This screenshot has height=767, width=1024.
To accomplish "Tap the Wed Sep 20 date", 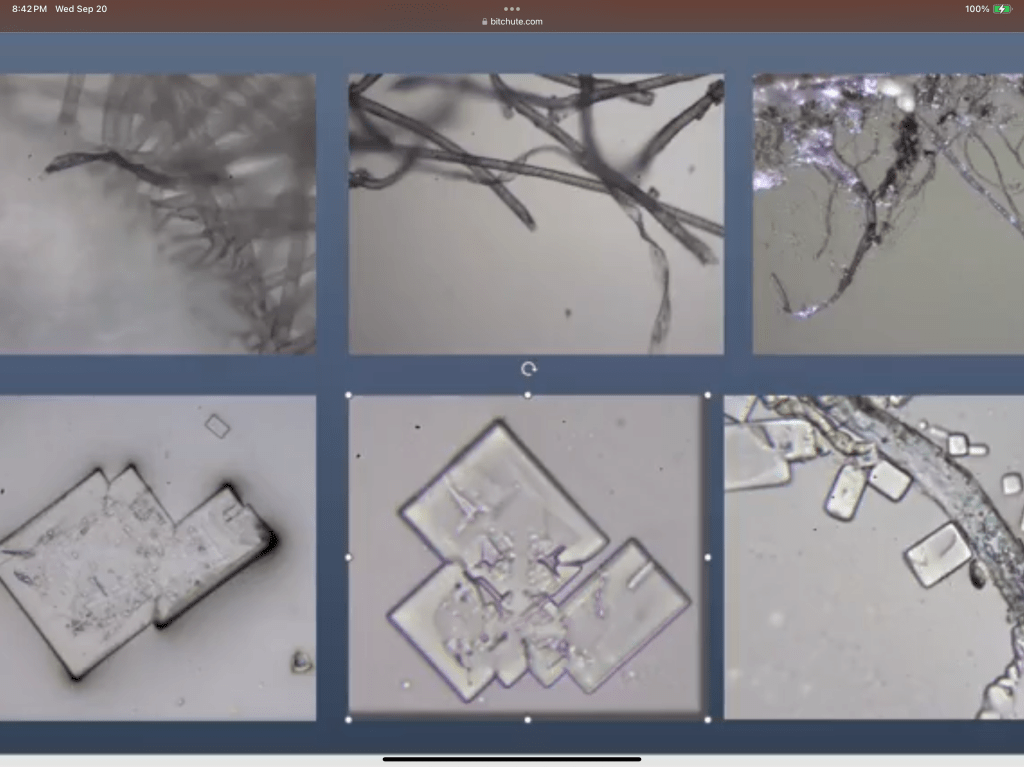I will click(x=81, y=9).
